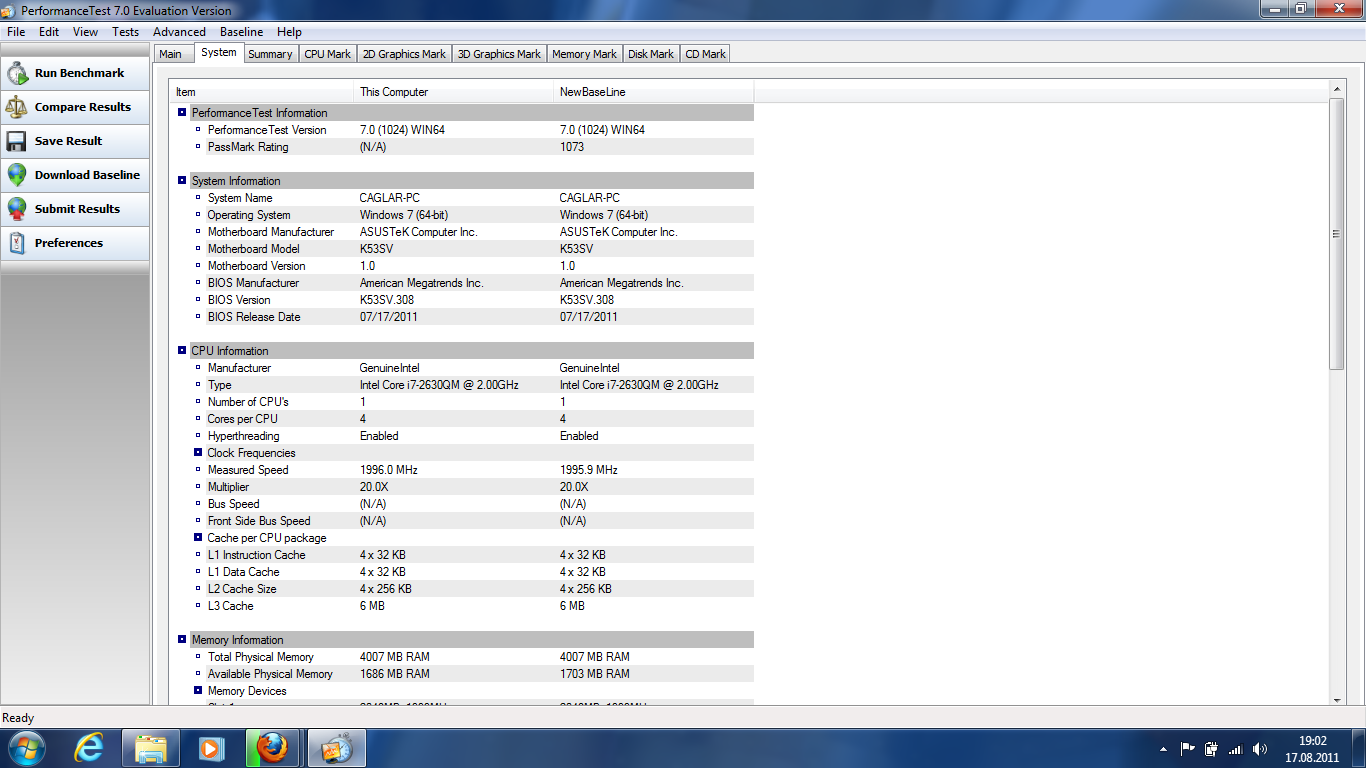
Task: Click the vertical scrollbar up arrow
Action: 1337,90
